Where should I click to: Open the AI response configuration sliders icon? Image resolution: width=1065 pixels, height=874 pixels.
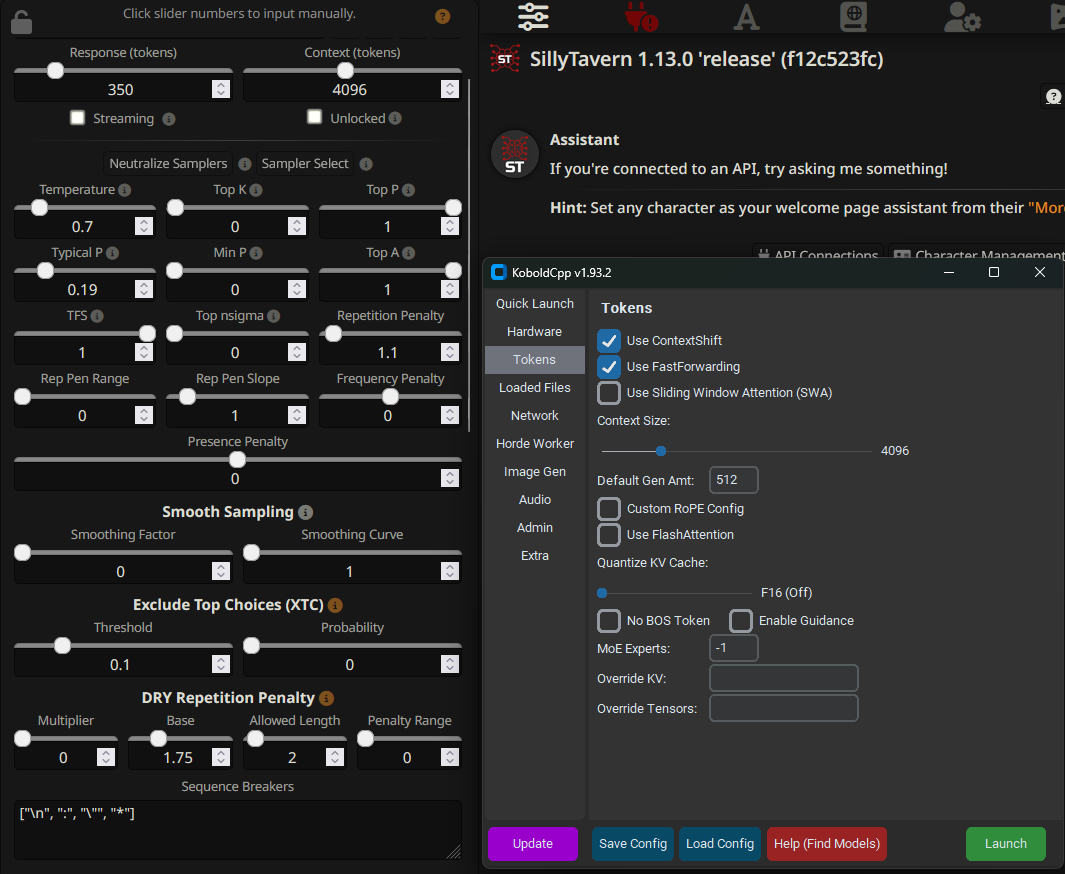coord(533,16)
